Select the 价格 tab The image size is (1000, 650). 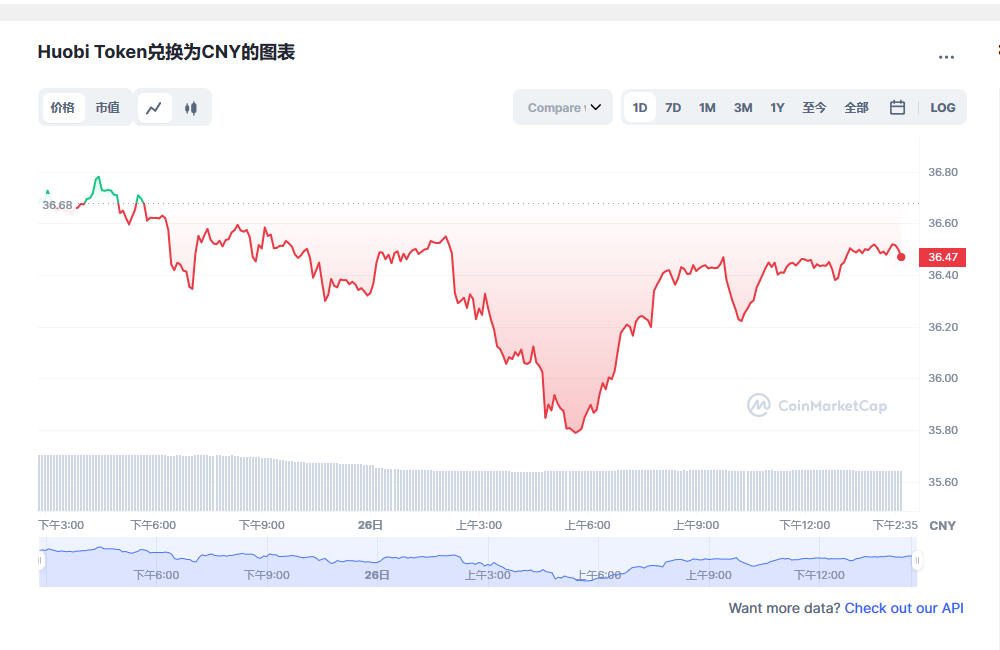62,108
